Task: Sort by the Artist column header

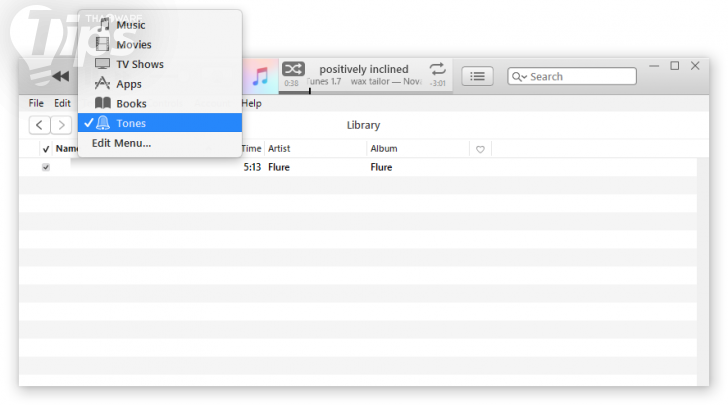Action: coord(279,149)
